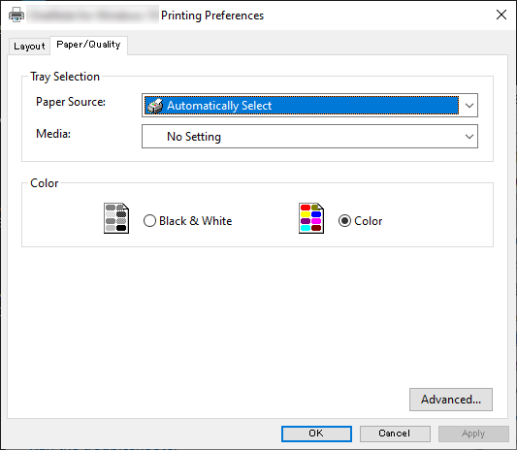Screen dimensions: 517x450
Task: Click the printer icon beside Automatically Select
Action: click(155, 106)
